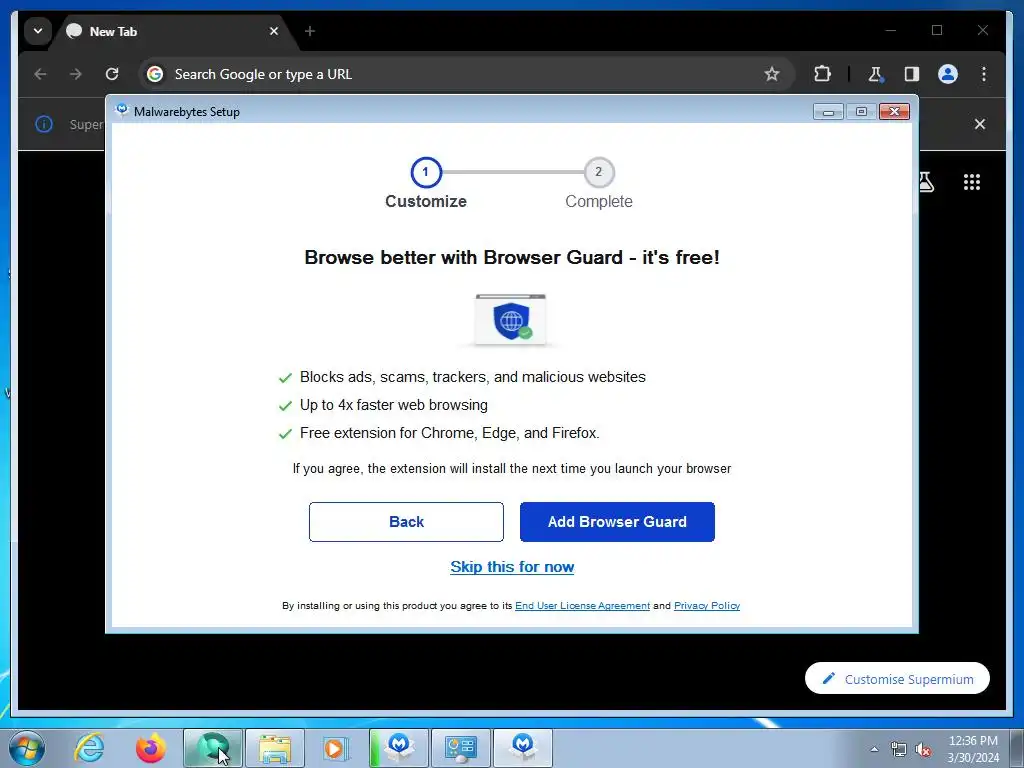This screenshot has width=1024, height=768.
Task: Launch Firefox from taskbar
Action: coord(151,748)
